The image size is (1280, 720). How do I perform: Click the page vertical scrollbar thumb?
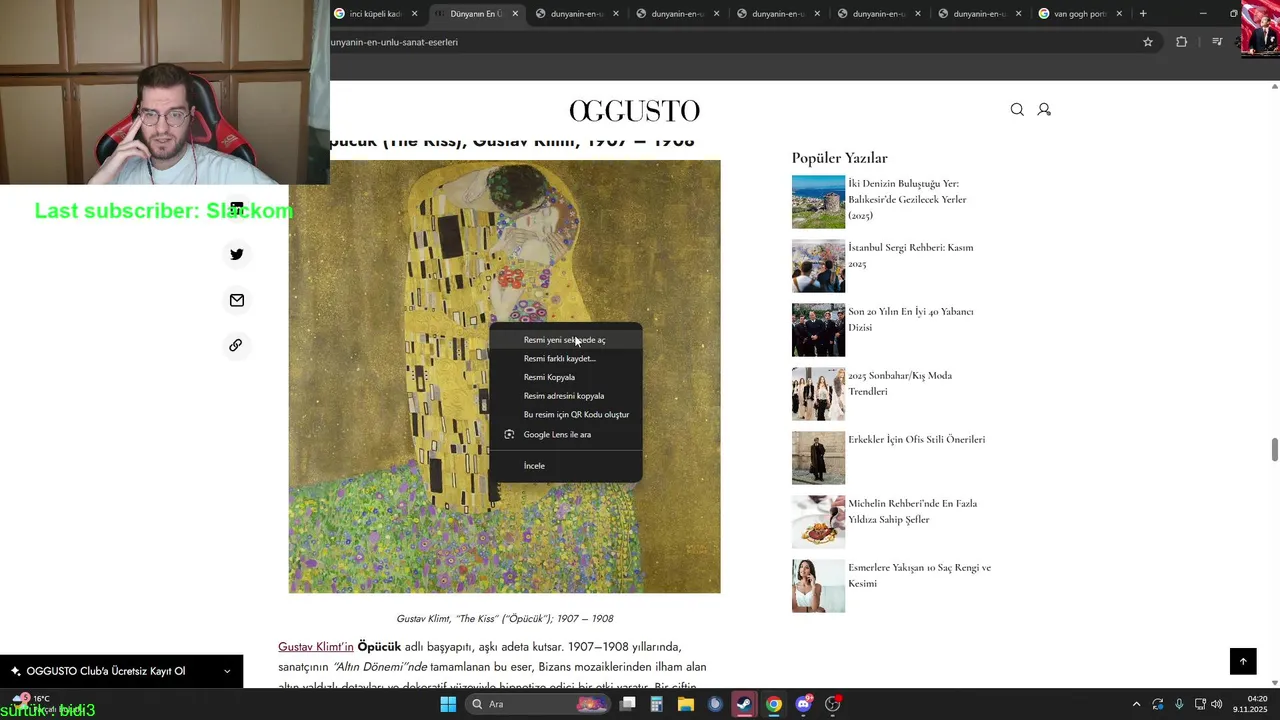[x=1274, y=450]
